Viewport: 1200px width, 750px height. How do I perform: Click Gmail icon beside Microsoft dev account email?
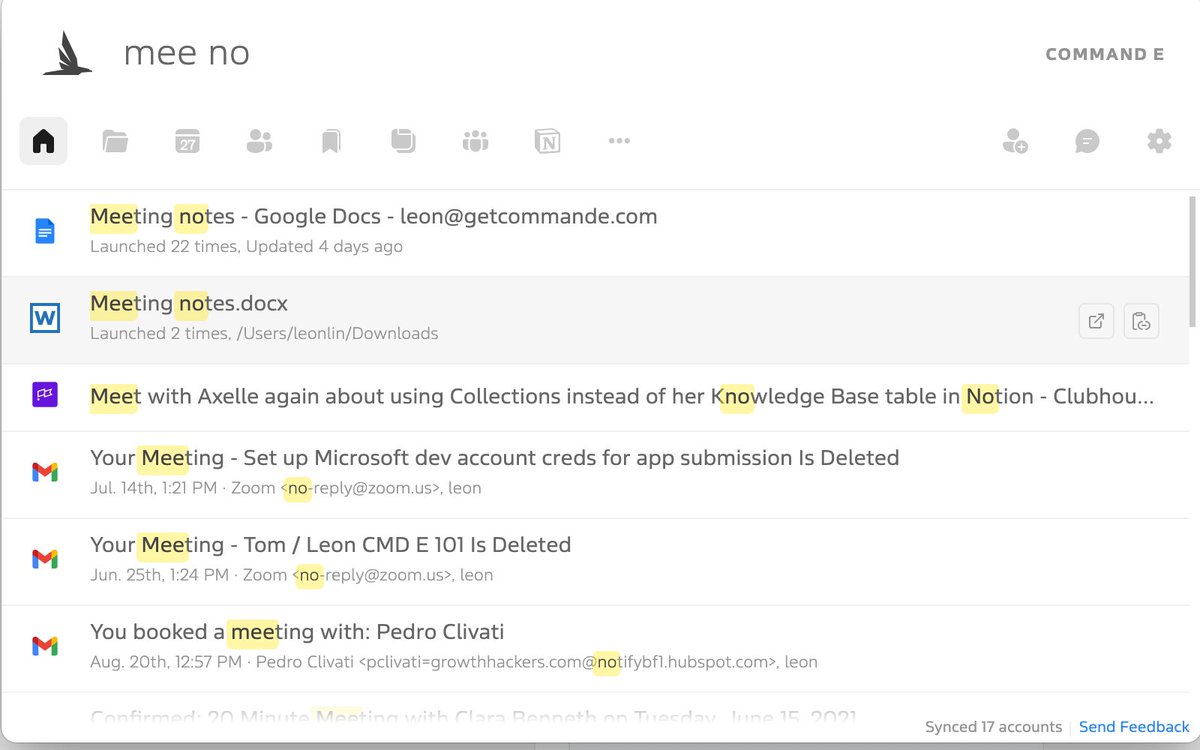(x=45, y=473)
